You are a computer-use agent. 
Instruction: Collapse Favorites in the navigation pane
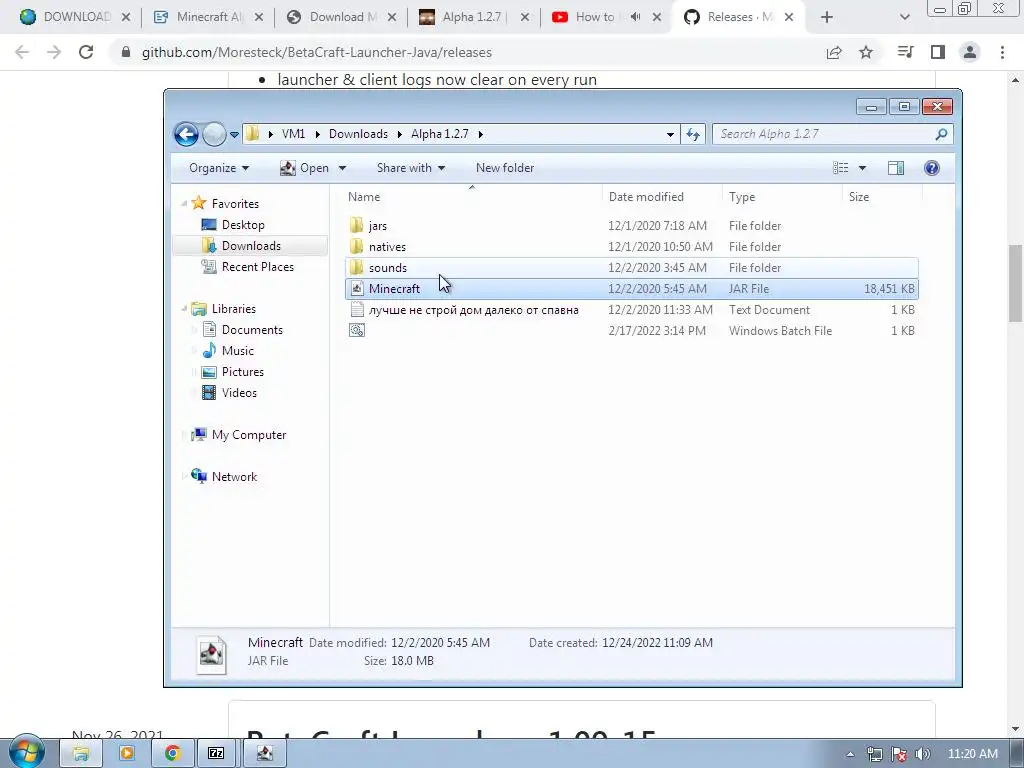[x=184, y=203]
